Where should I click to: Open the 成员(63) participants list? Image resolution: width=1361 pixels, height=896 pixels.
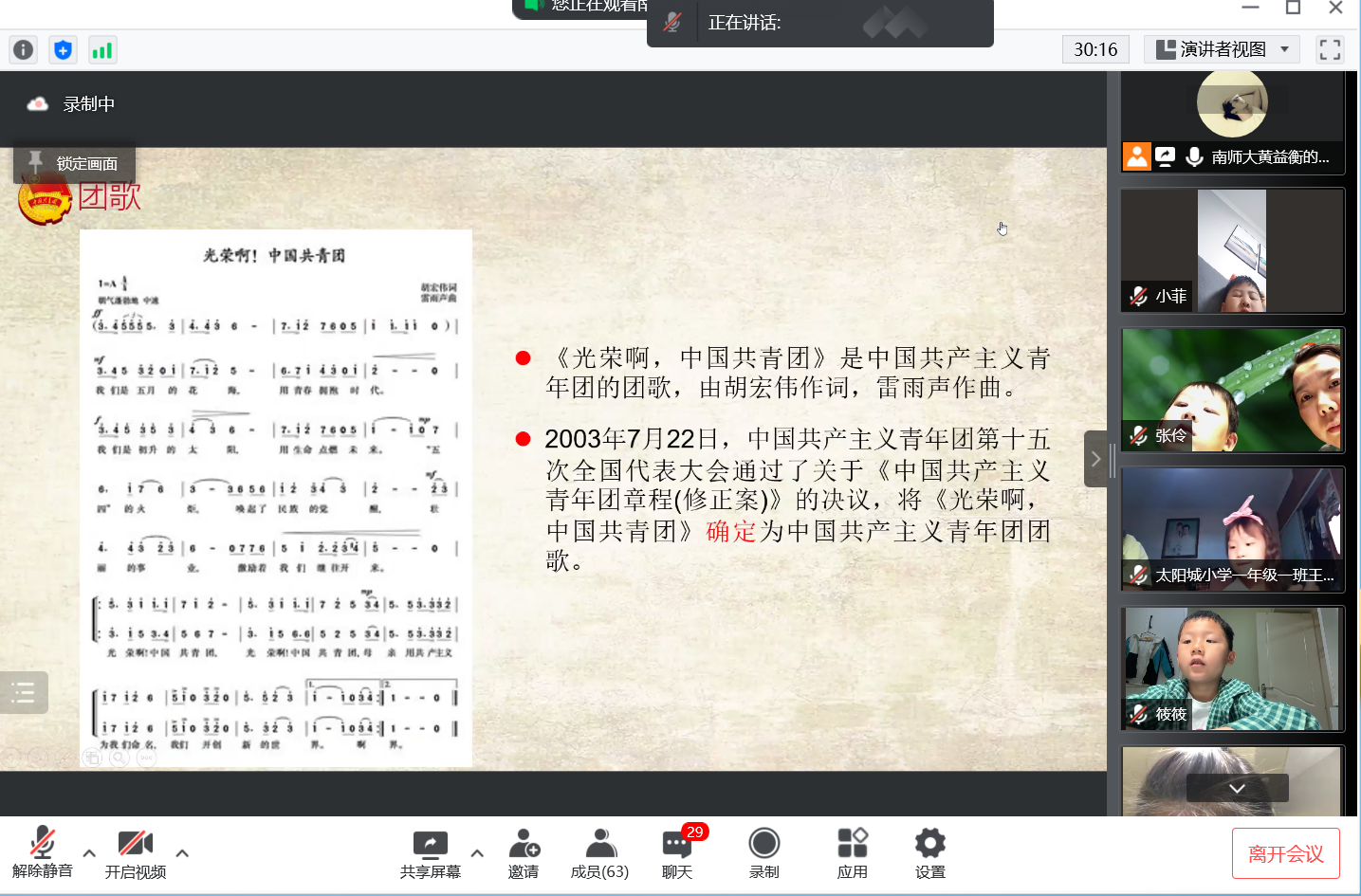point(599,853)
